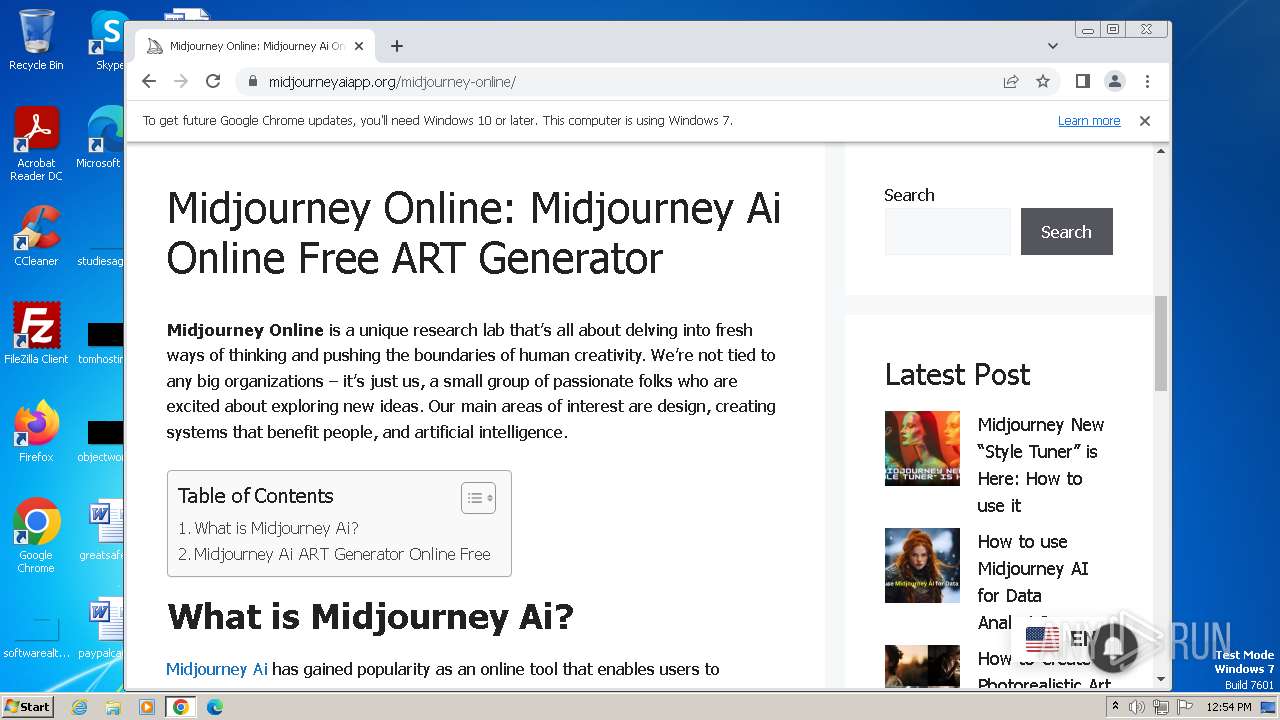
Task: Launch Internet Explorer from taskbar
Action: coord(79,707)
